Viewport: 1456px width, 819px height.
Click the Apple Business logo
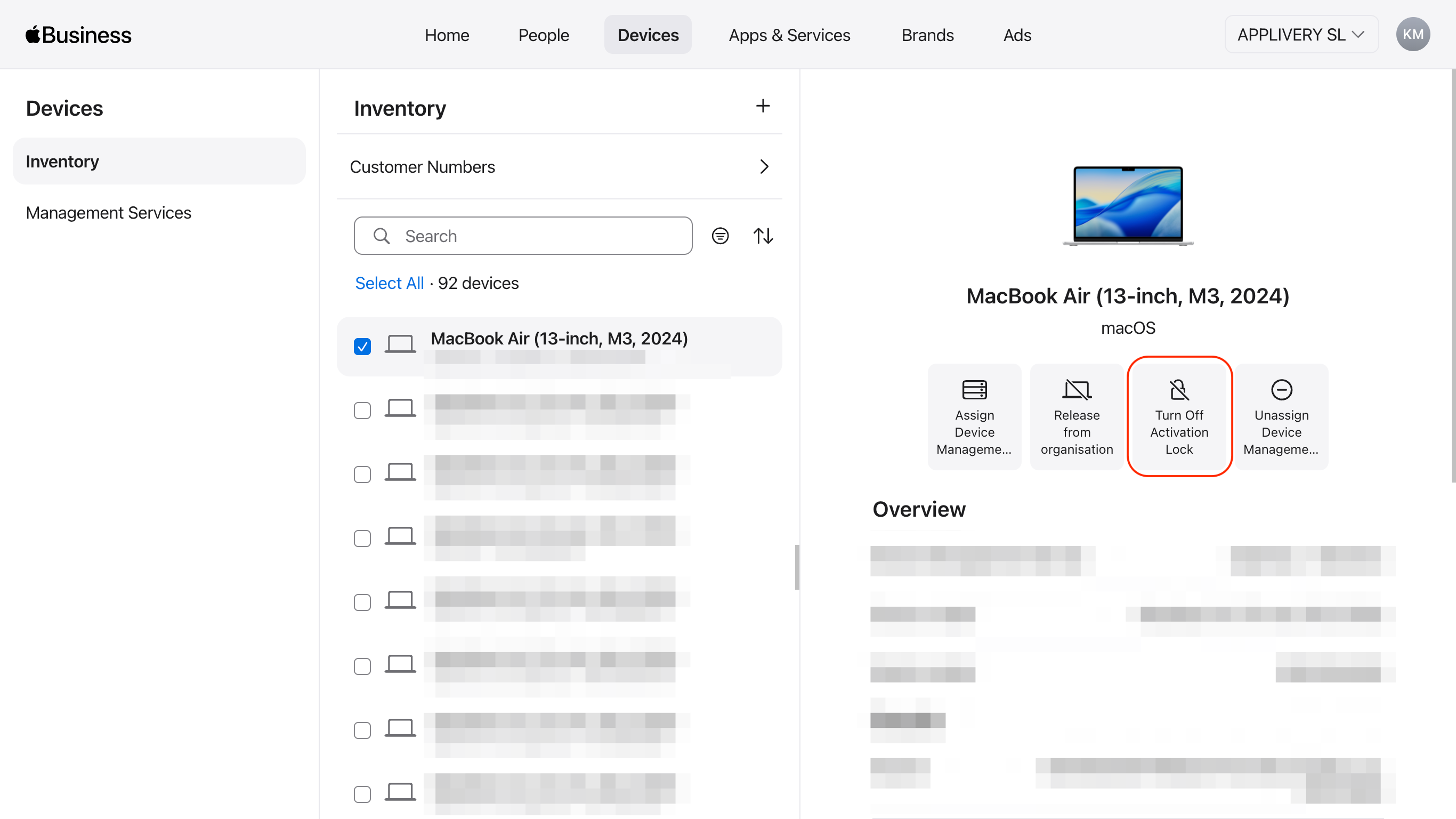(x=78, y=35)
